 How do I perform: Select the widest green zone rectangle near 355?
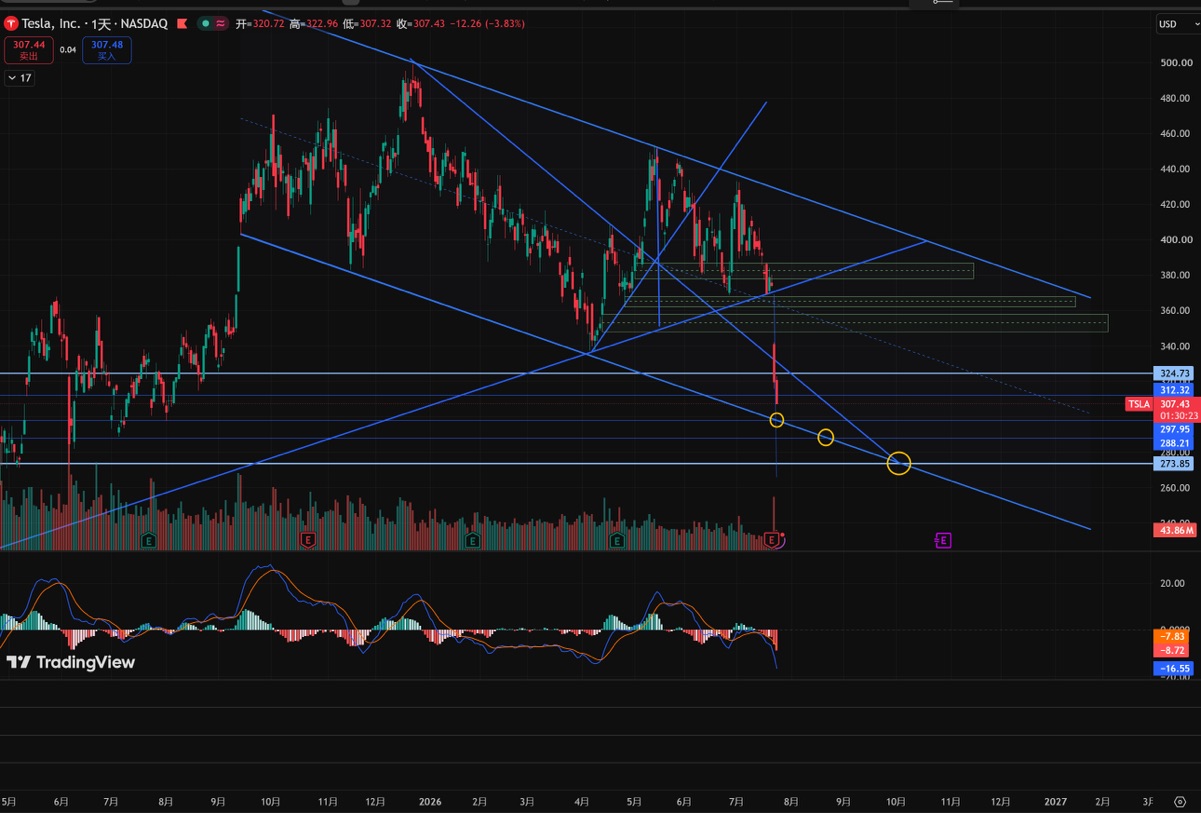click(854, 323)
